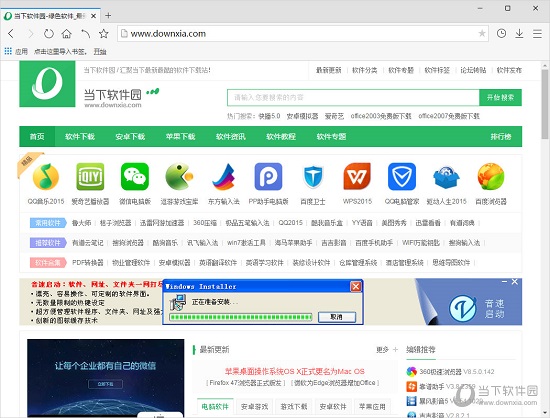Go back with the browser back arrow

pyautogui.click(x=11, y=34)
